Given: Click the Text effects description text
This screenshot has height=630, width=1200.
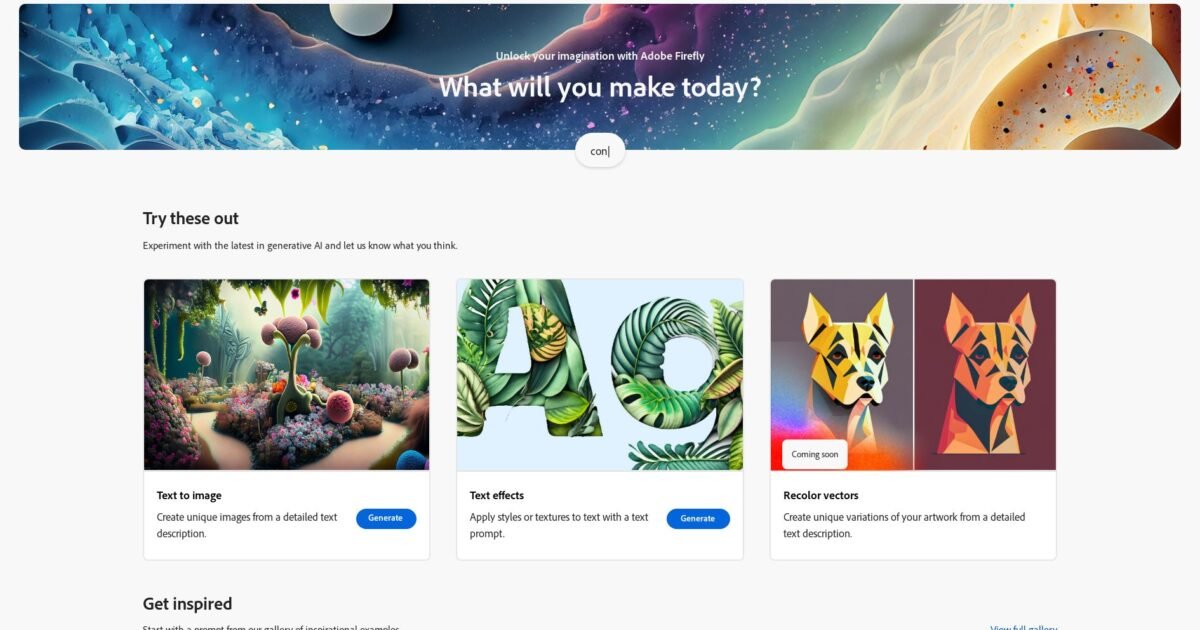Looking at the screenshot, I should pos(559,525).
